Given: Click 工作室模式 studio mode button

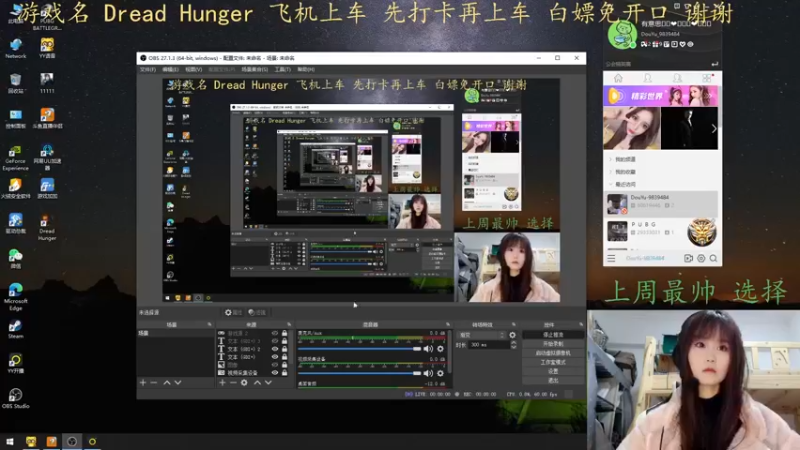Looking at the screenshot, I should coord(553,362).
